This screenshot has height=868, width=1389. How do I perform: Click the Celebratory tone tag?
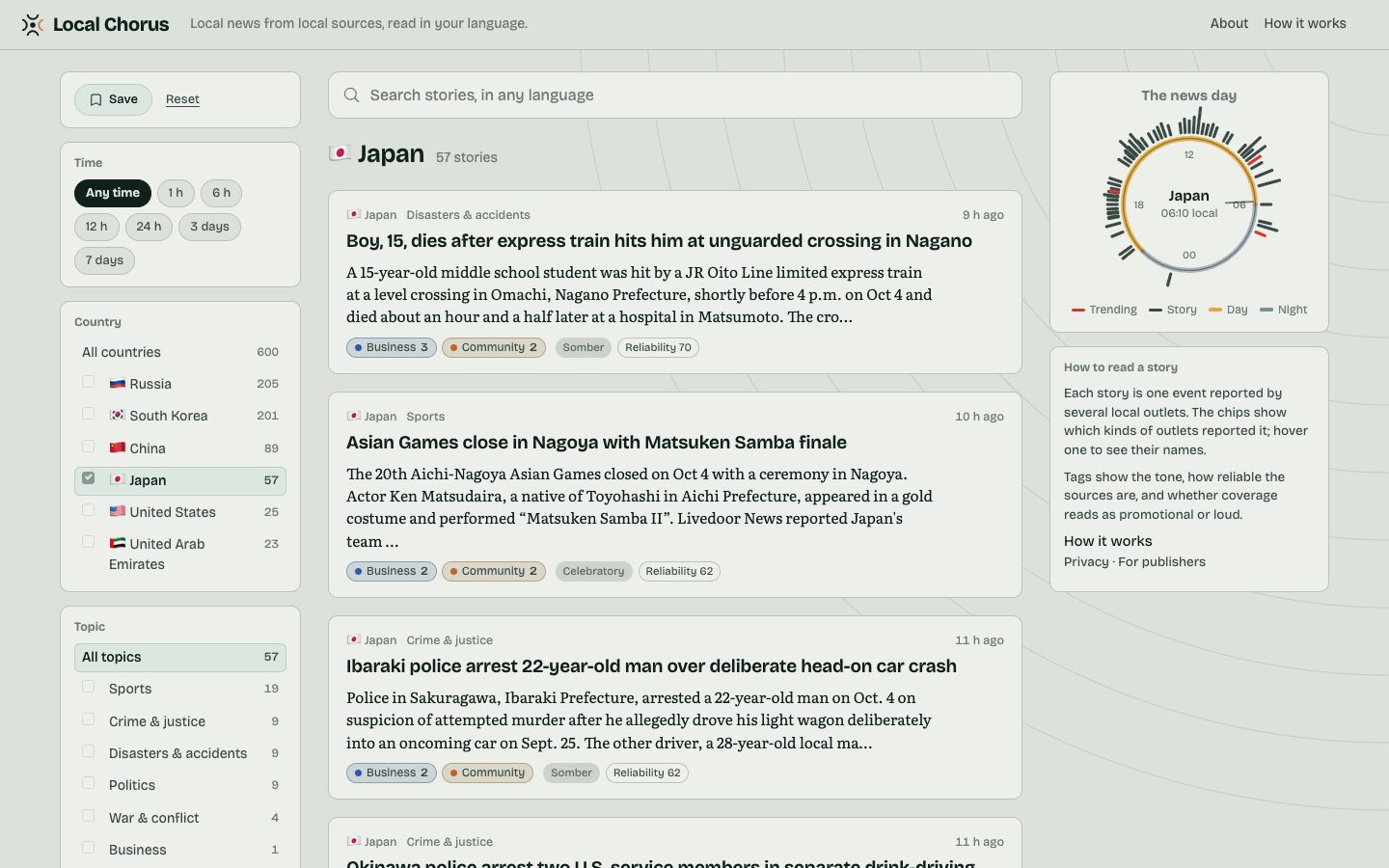tap(593, 572)
